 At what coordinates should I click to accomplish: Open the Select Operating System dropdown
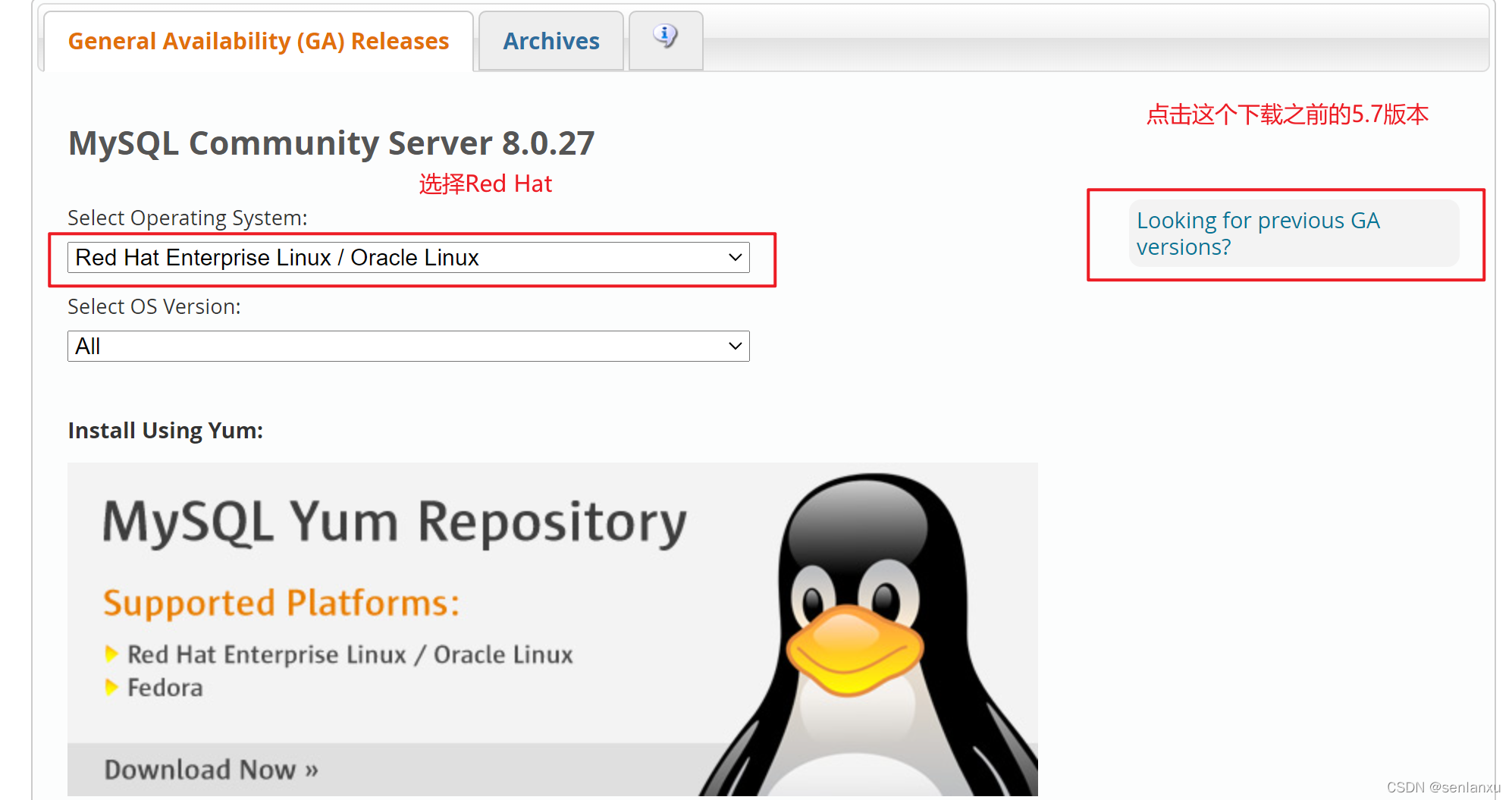coord(409,258)
